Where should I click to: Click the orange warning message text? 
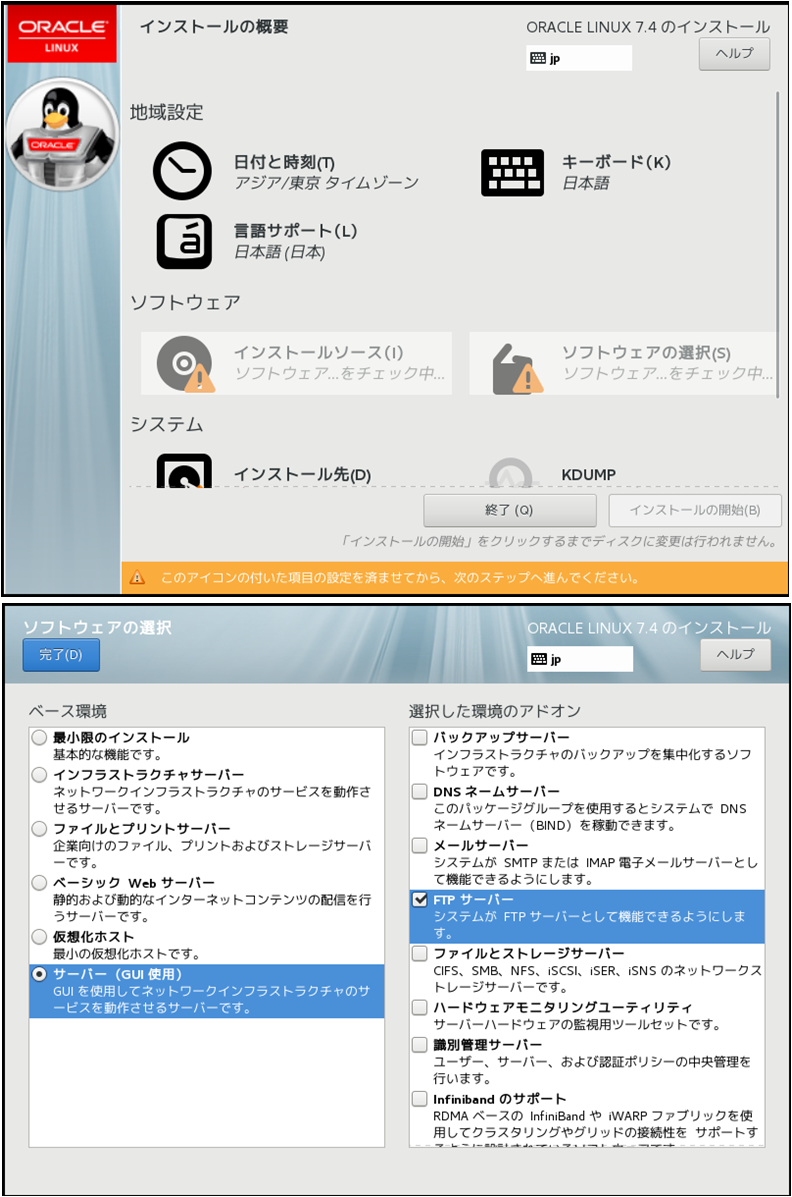399,578
